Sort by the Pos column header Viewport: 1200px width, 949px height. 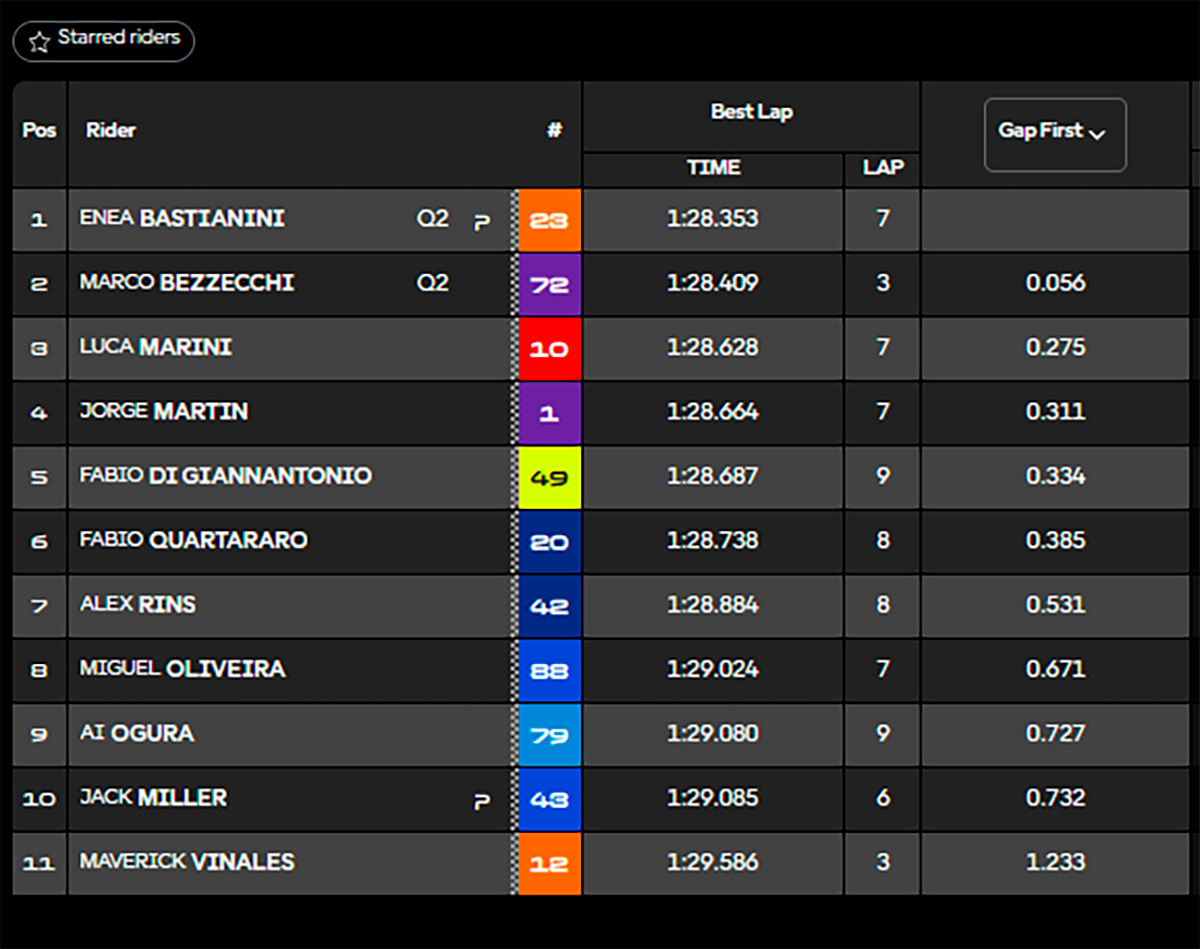(x=40, y=130)
